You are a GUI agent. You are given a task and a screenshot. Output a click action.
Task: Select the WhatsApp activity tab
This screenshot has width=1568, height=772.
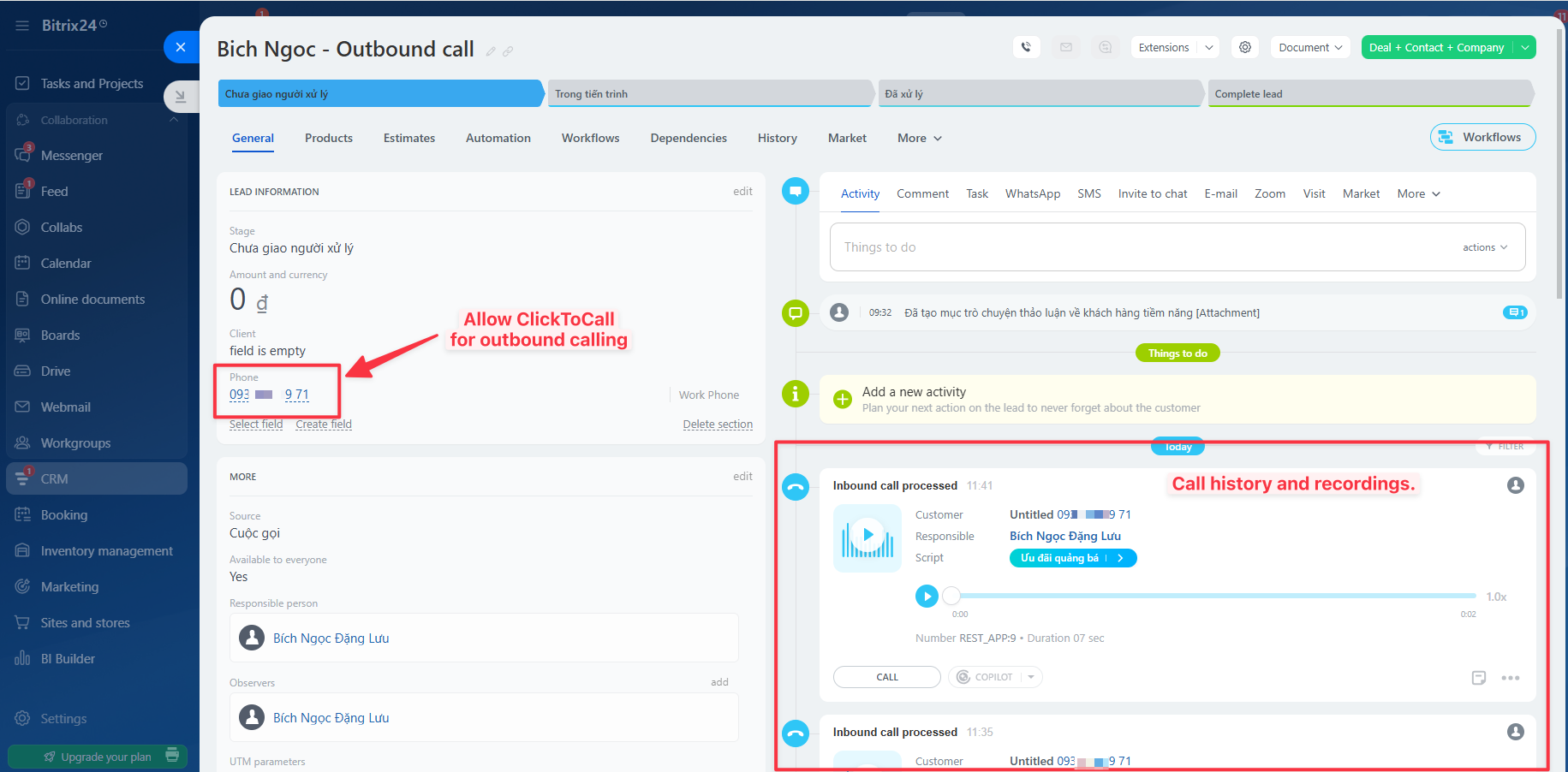pos(1032,193)
